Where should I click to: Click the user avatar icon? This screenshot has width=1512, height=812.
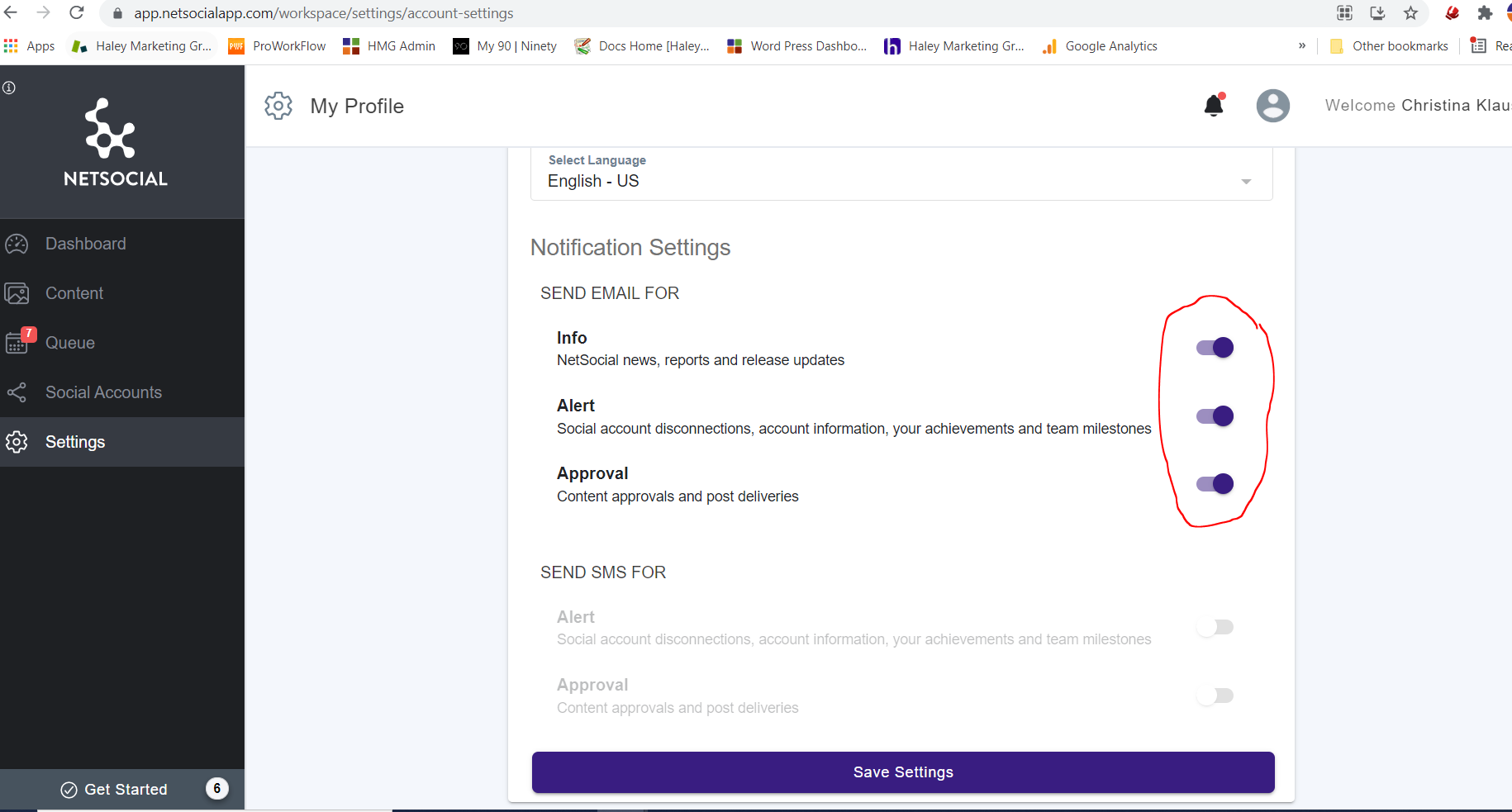coord(1272,106)
